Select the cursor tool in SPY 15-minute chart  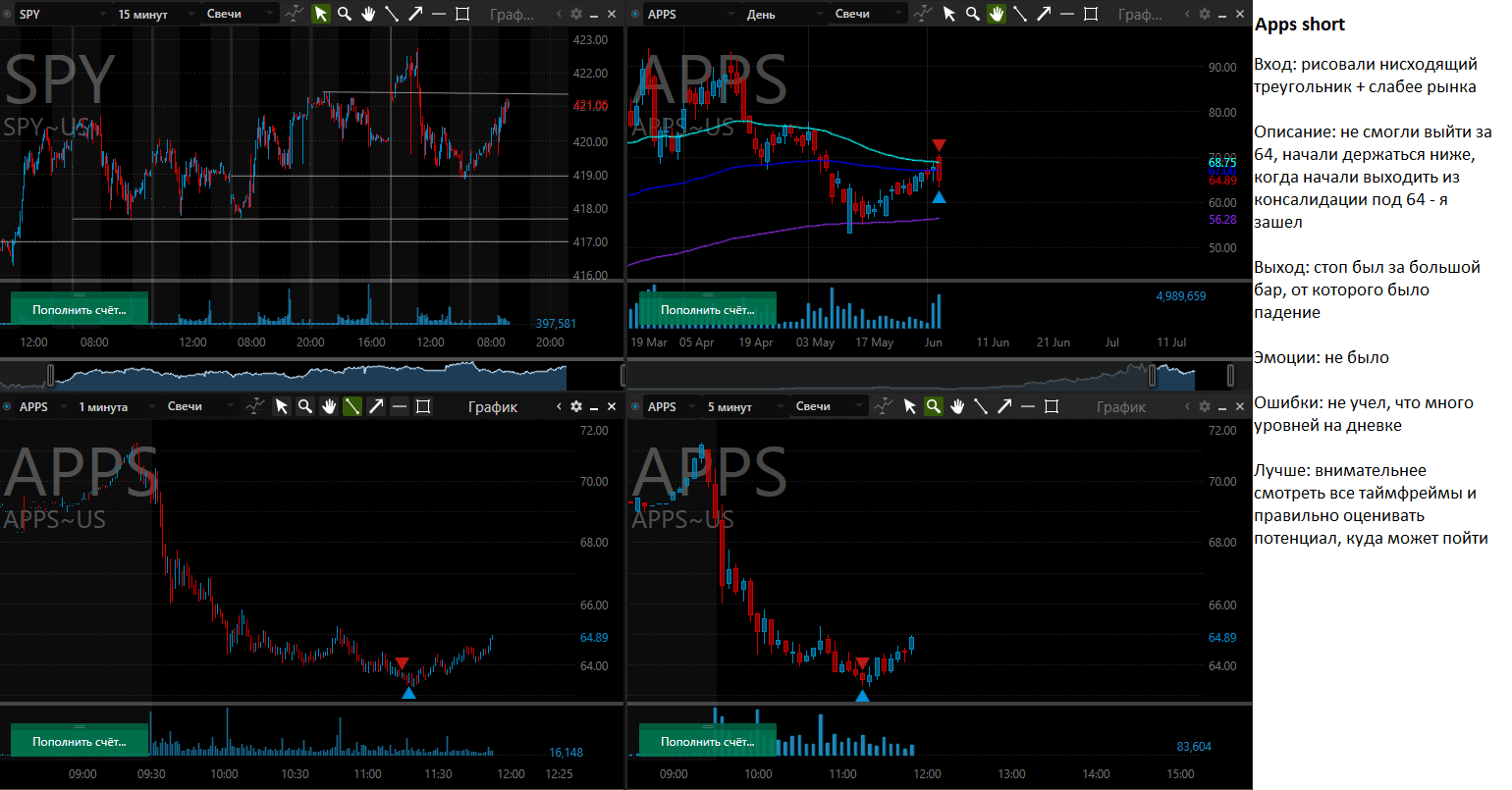point(321,14)
